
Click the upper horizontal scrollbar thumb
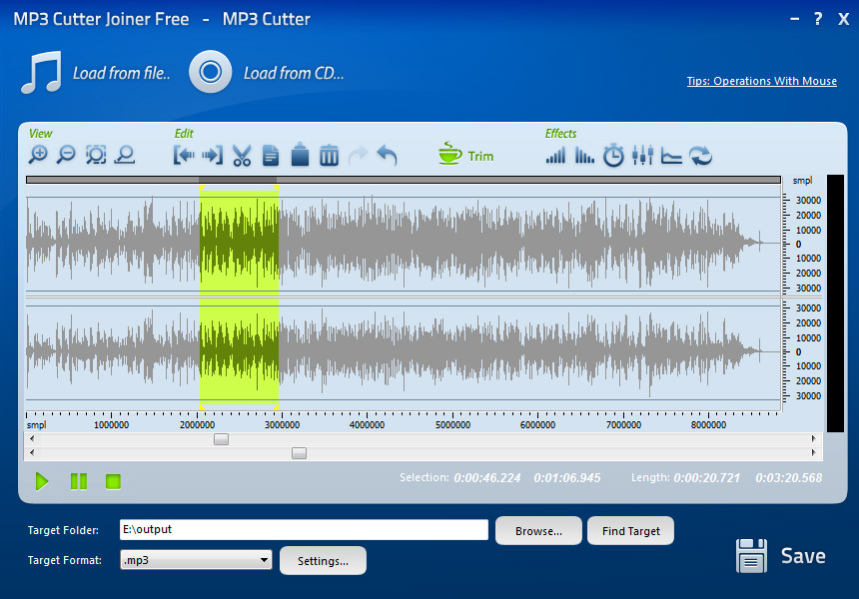tap(221, 439)
